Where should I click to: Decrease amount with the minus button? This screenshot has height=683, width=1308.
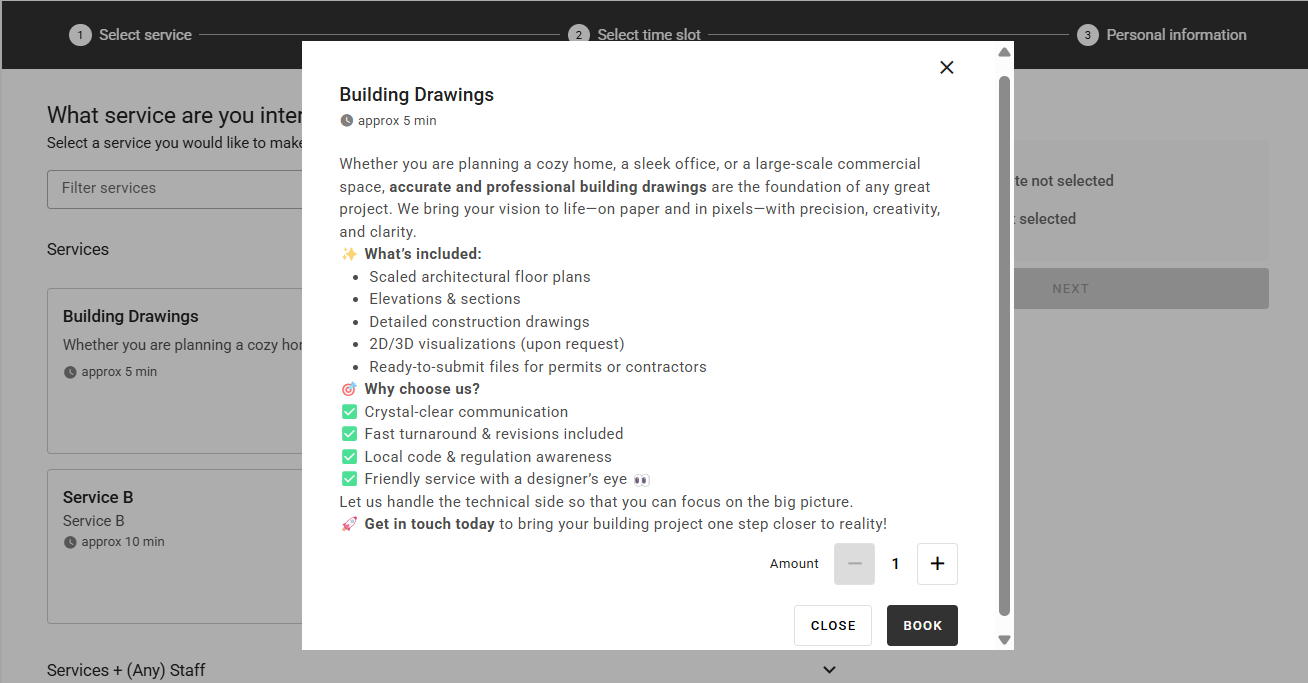click(854, 564)
